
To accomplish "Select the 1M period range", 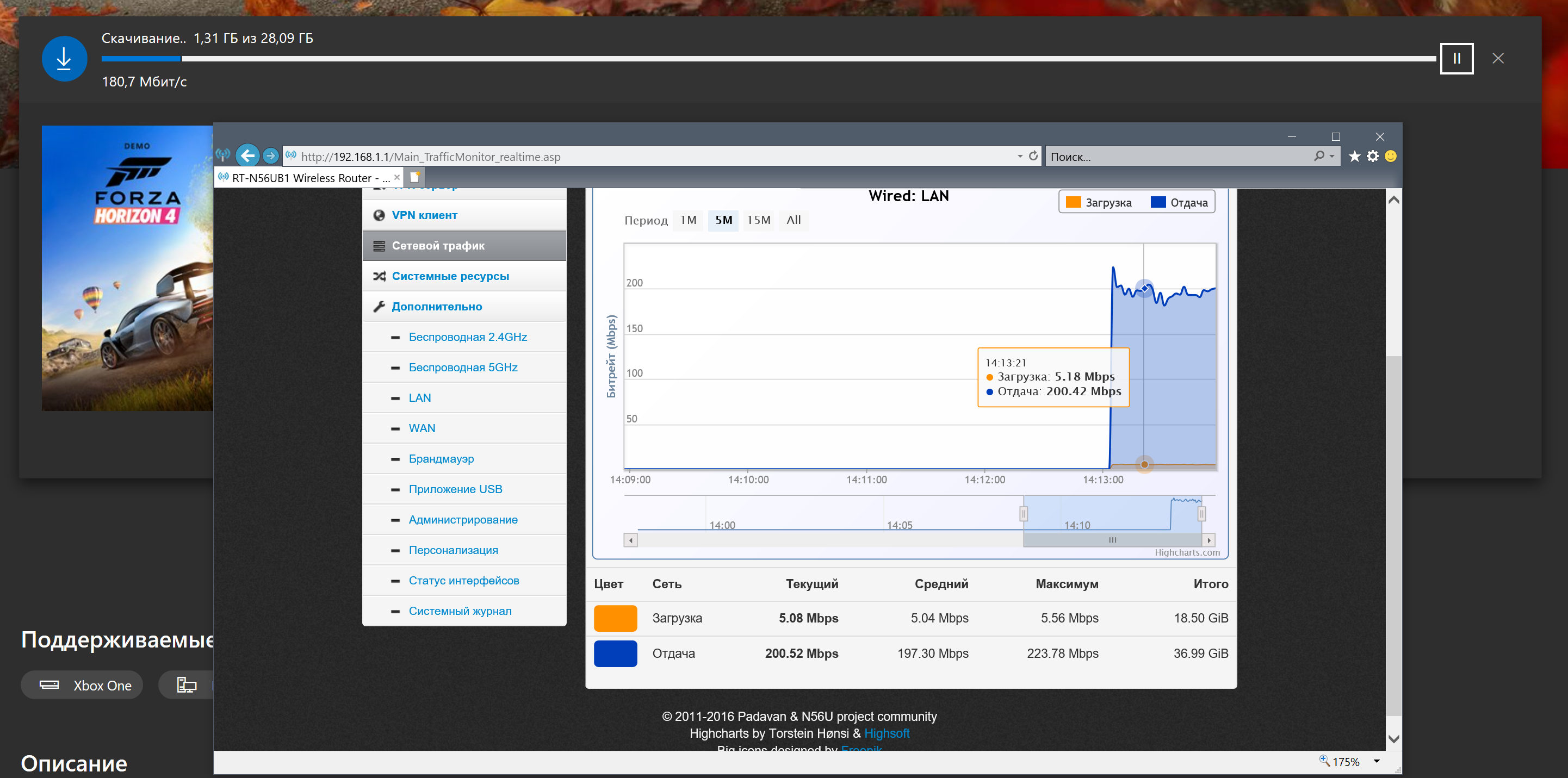I will (x=688, y=220).
